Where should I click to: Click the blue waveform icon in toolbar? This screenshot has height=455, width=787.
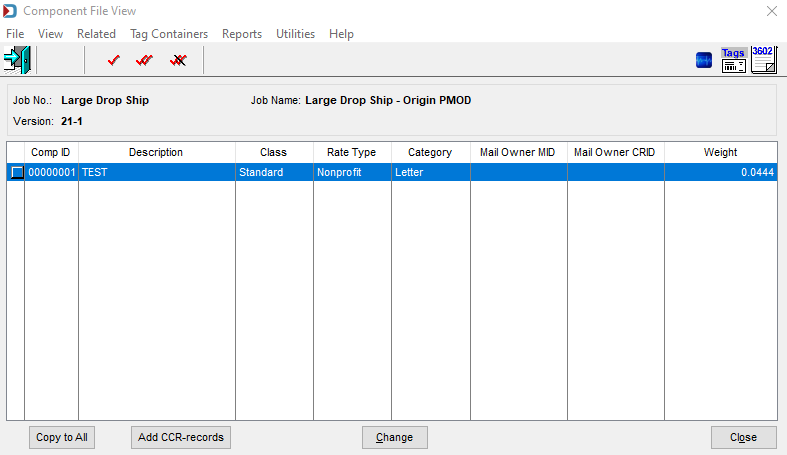tap(704, 61)
